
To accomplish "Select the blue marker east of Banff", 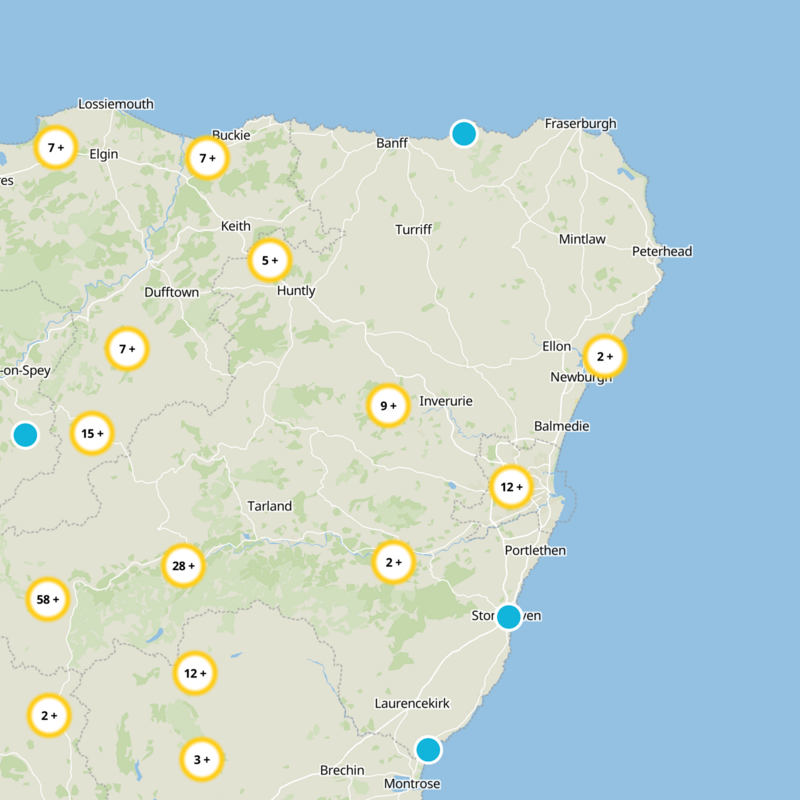I will pos(464,134).
